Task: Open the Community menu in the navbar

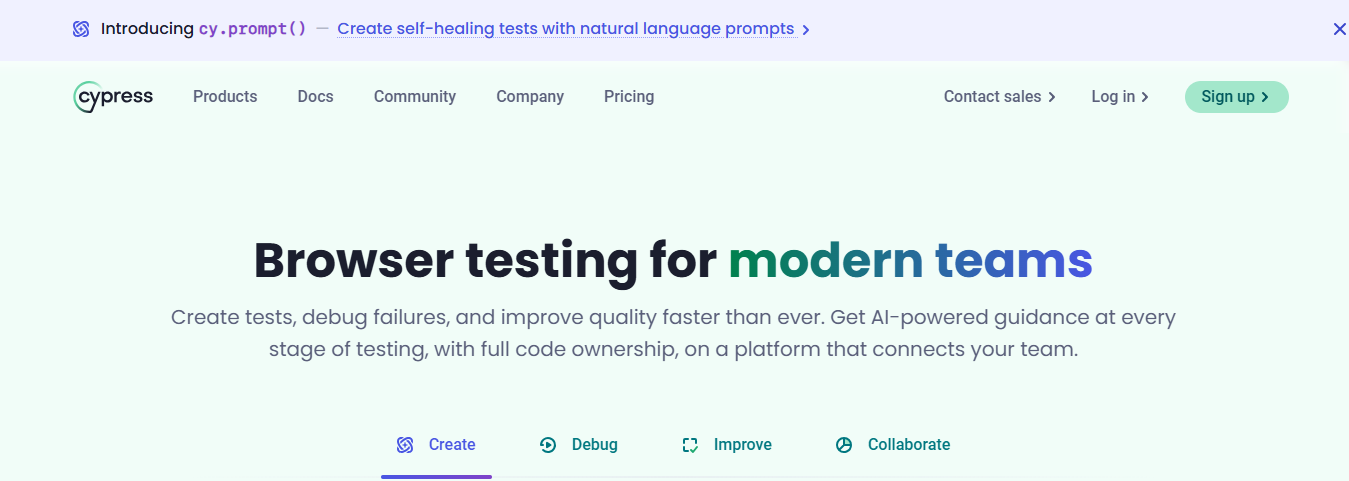Action: click(x=415, y=97)
